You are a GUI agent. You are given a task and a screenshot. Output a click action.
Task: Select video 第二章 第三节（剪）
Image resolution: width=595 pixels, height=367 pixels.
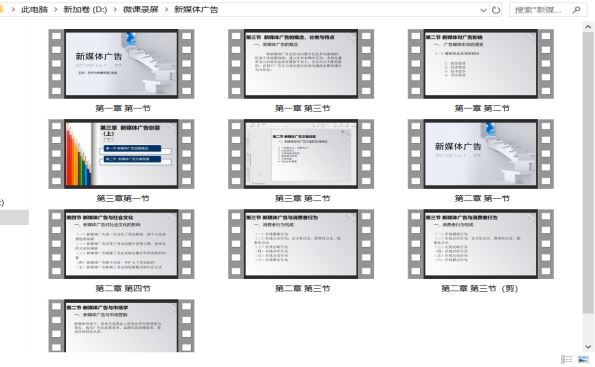coord(481,251)
